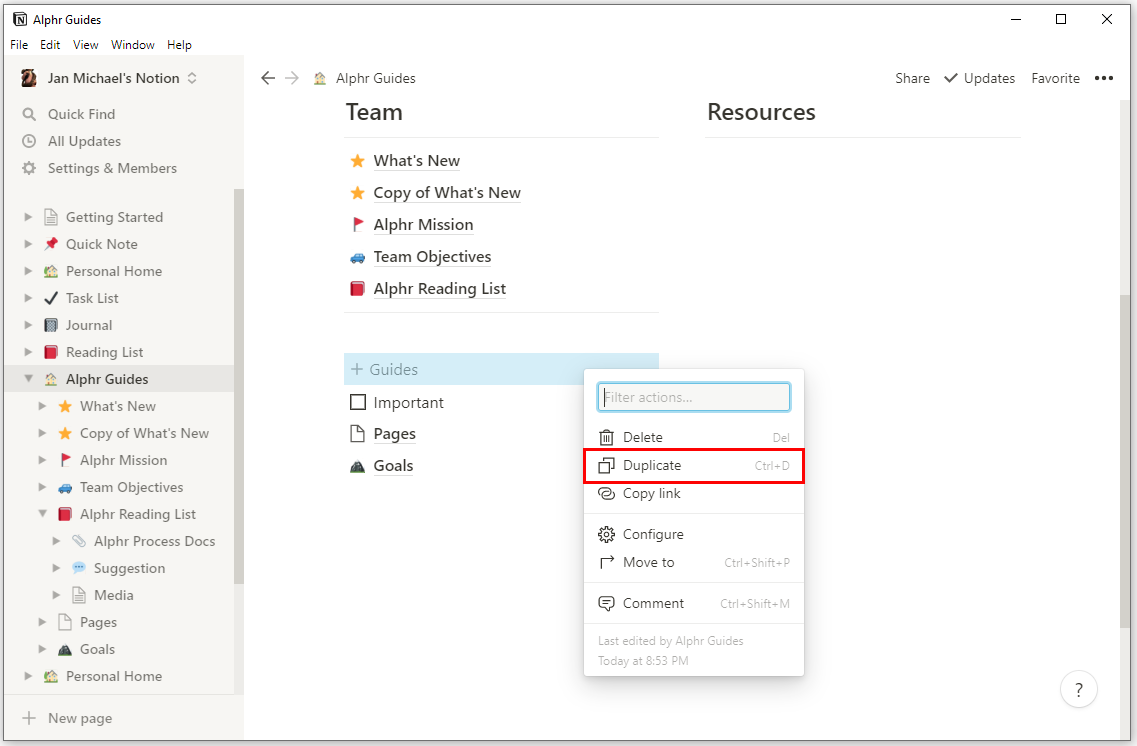Open the help question mark button
The width and height of the screenshot is (1137, 746).
click(x=1078, y=689)
